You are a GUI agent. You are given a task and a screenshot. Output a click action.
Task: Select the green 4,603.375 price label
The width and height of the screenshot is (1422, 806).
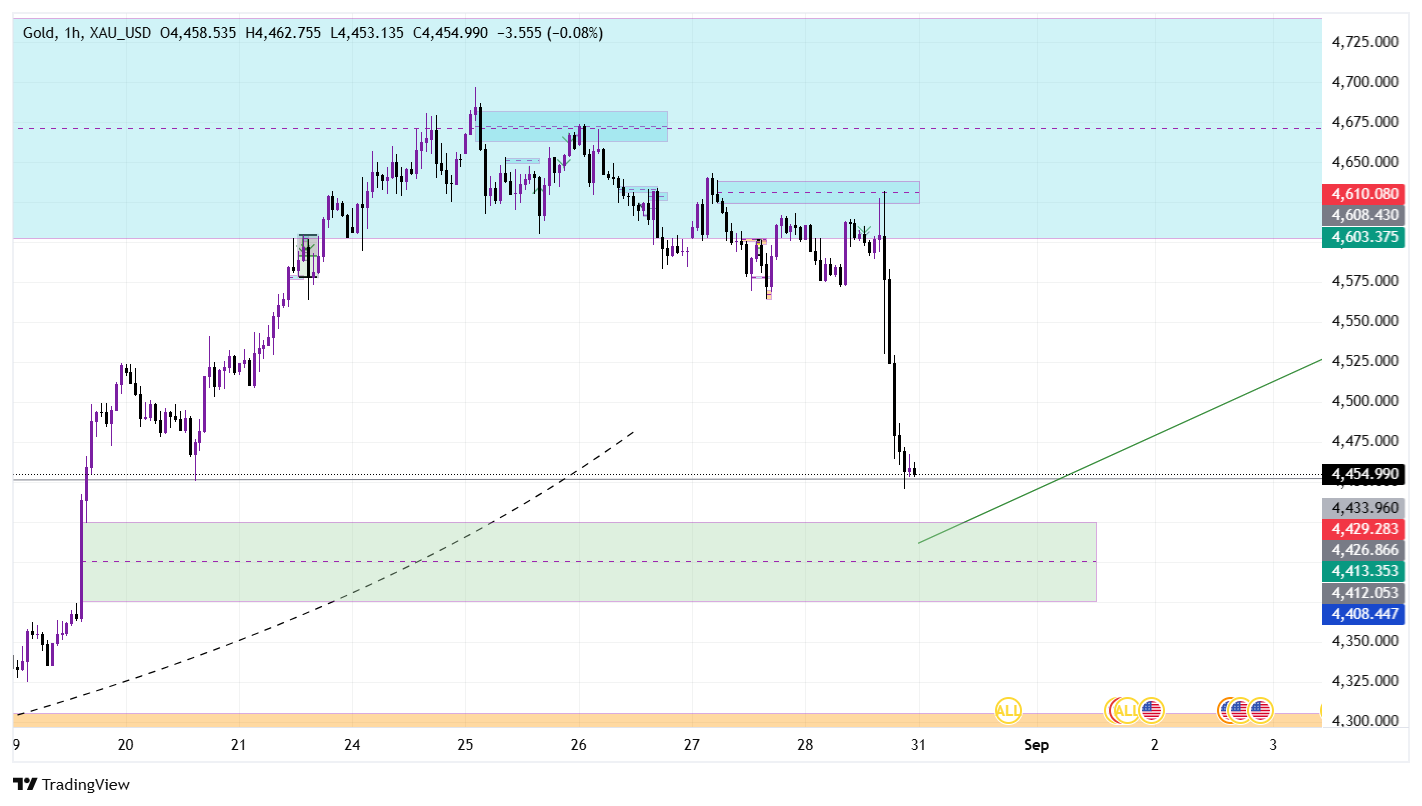(1364, 237)
